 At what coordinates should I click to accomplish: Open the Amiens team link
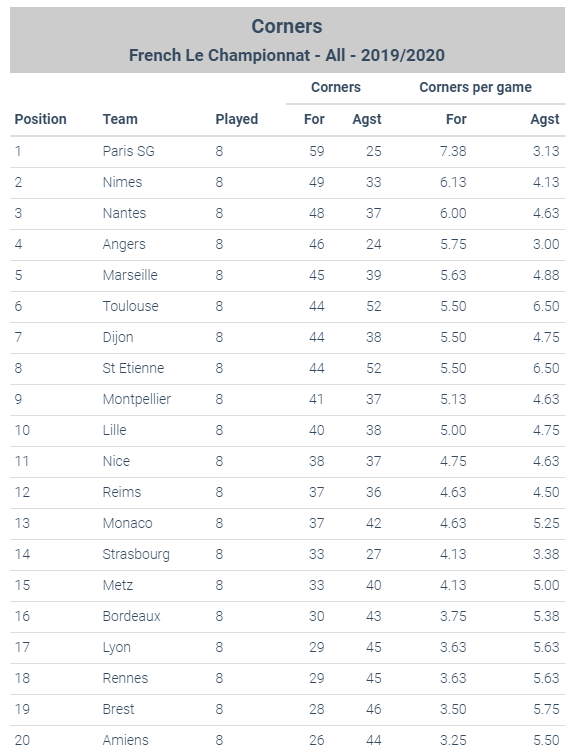[126, 740]
